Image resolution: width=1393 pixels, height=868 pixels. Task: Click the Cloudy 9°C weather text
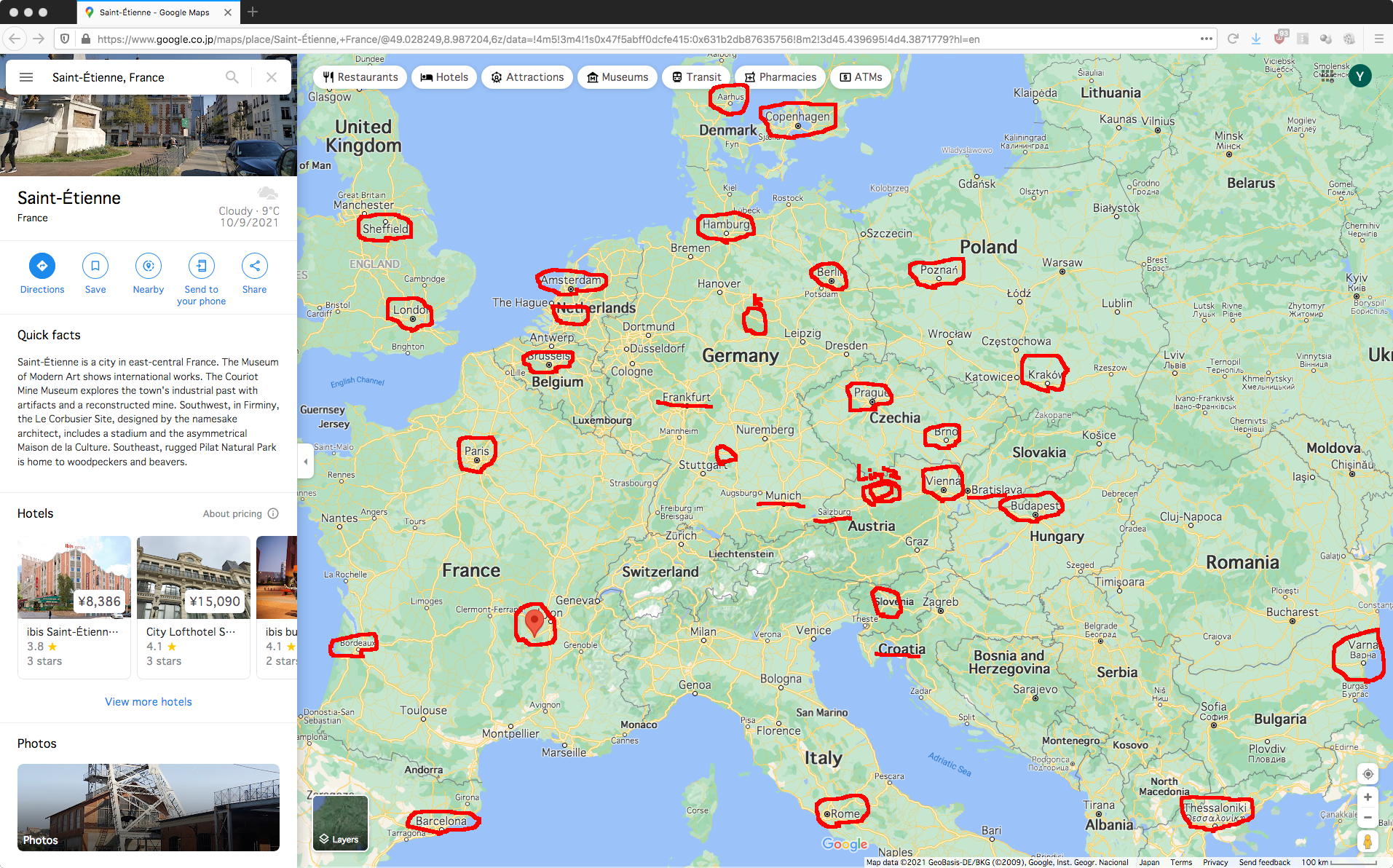pos(249,211)
